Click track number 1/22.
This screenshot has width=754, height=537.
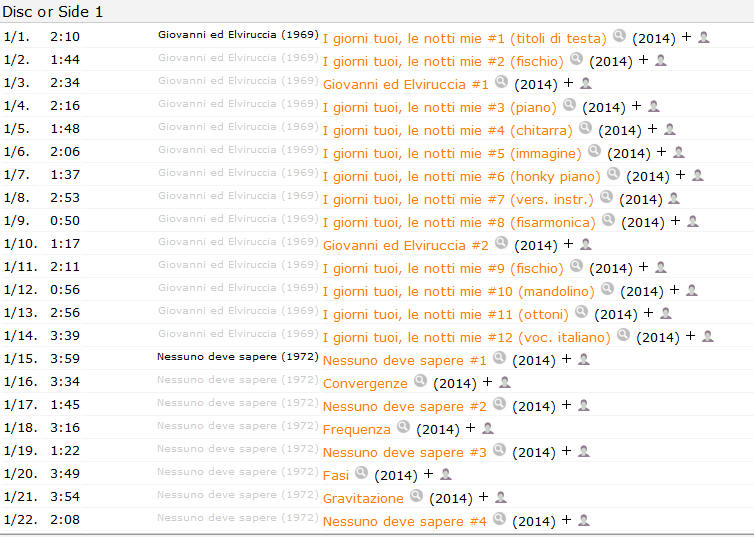(21, 520)
